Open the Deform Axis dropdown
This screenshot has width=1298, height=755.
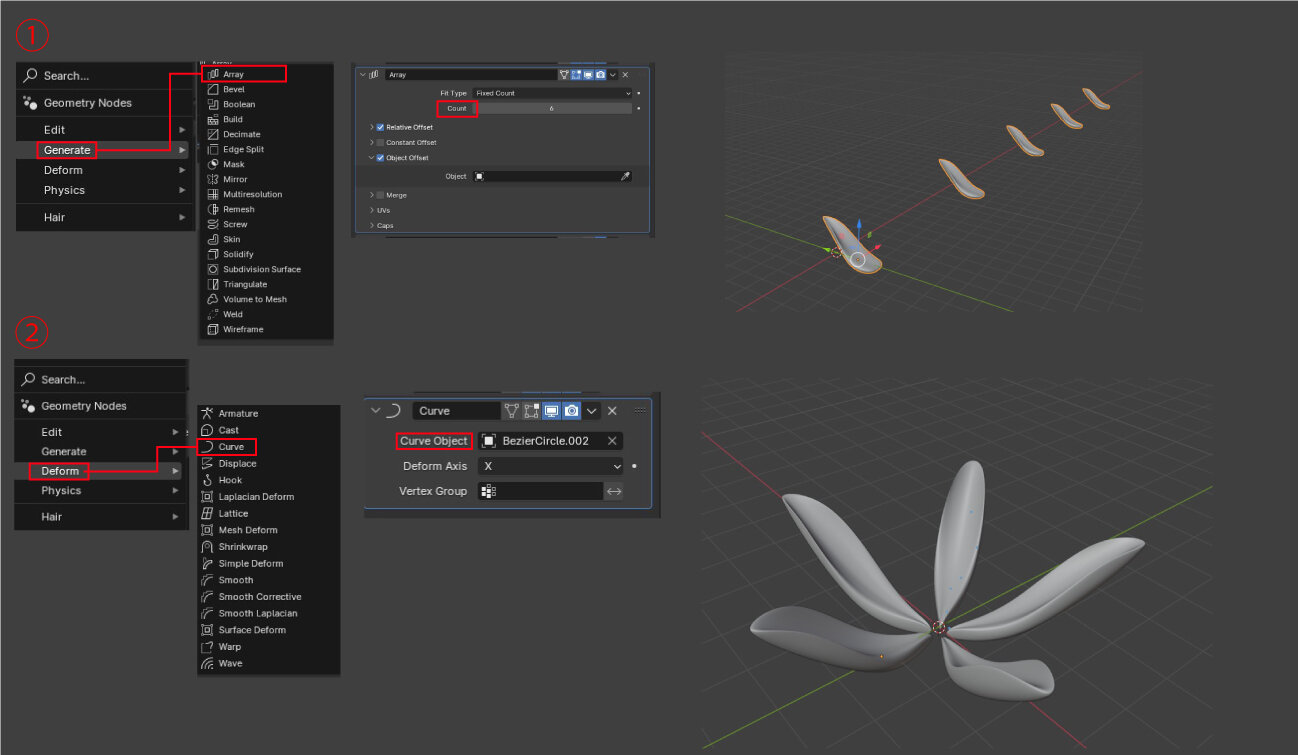[550, 466]
